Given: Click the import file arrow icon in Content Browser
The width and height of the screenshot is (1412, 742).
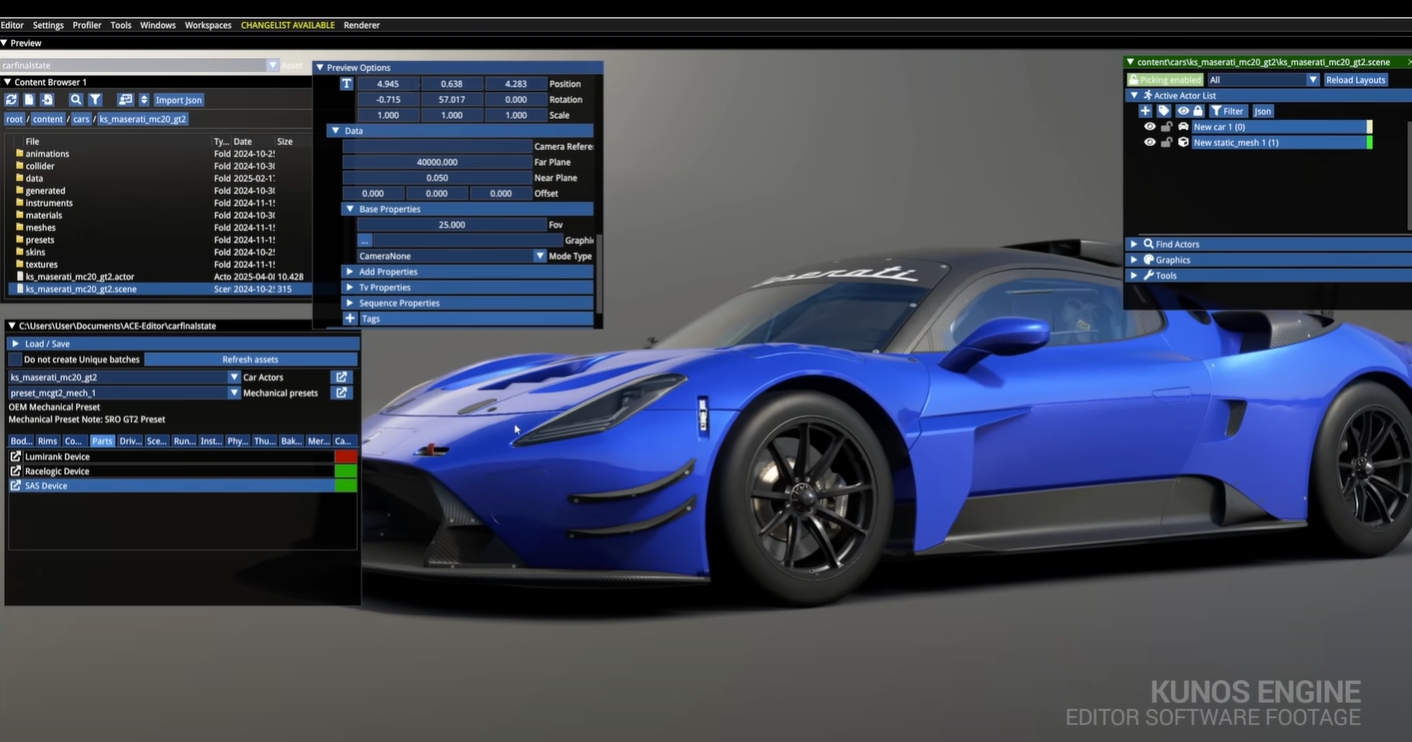Looking at the screenshot, I should pos(47,100).
